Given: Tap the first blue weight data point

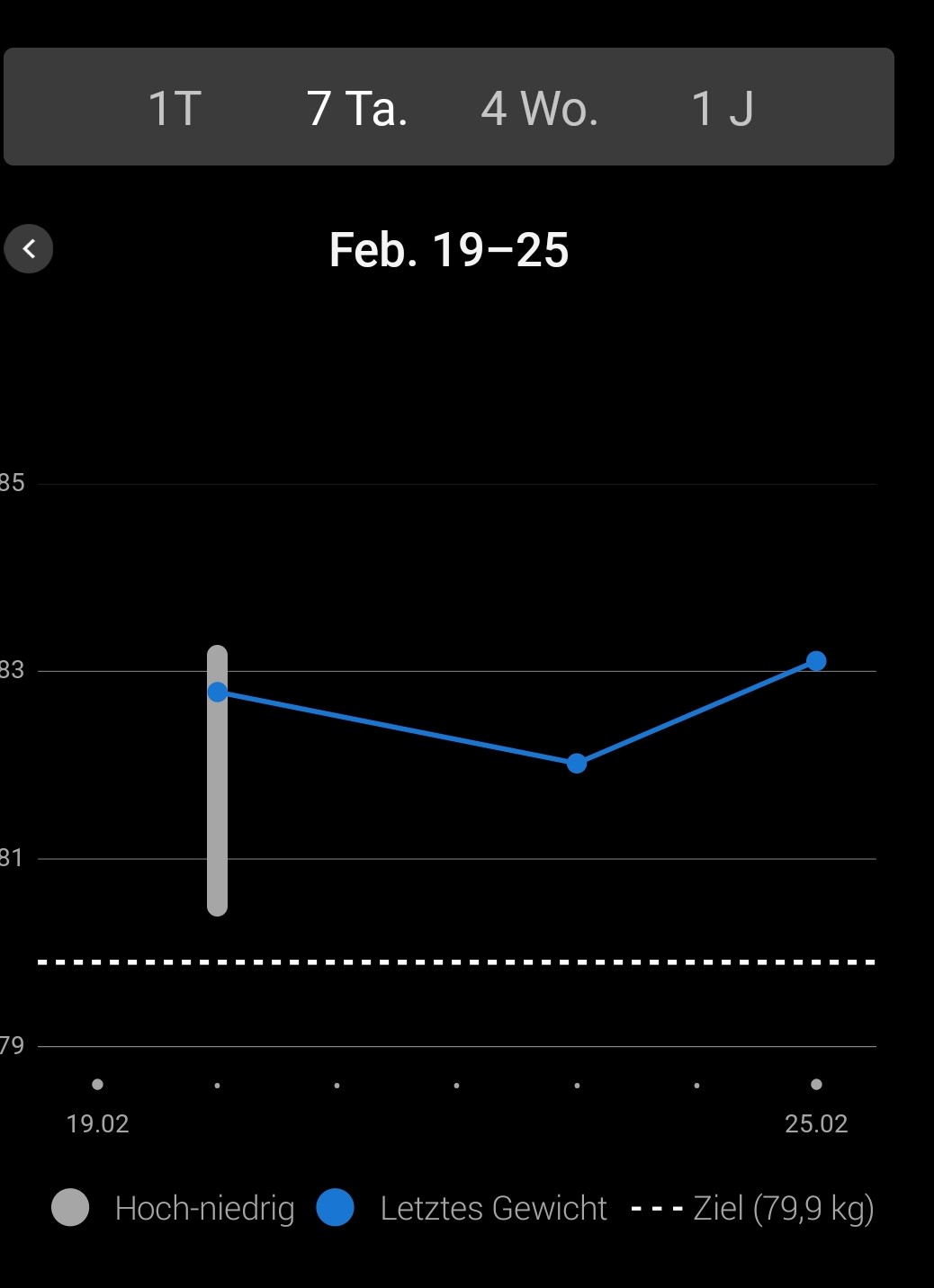Looking at the screenshot, I should (x=218, y=692).
